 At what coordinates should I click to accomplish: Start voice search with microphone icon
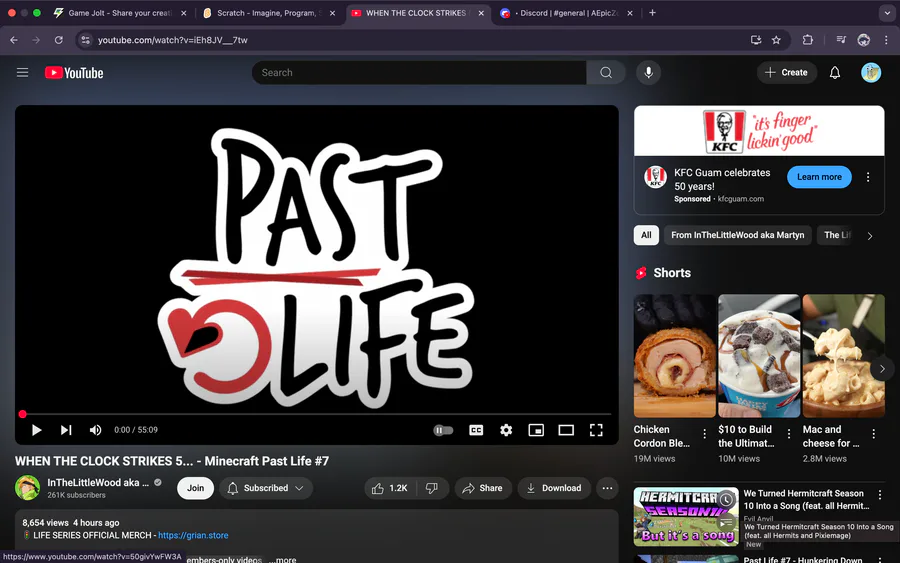(648, 72)
